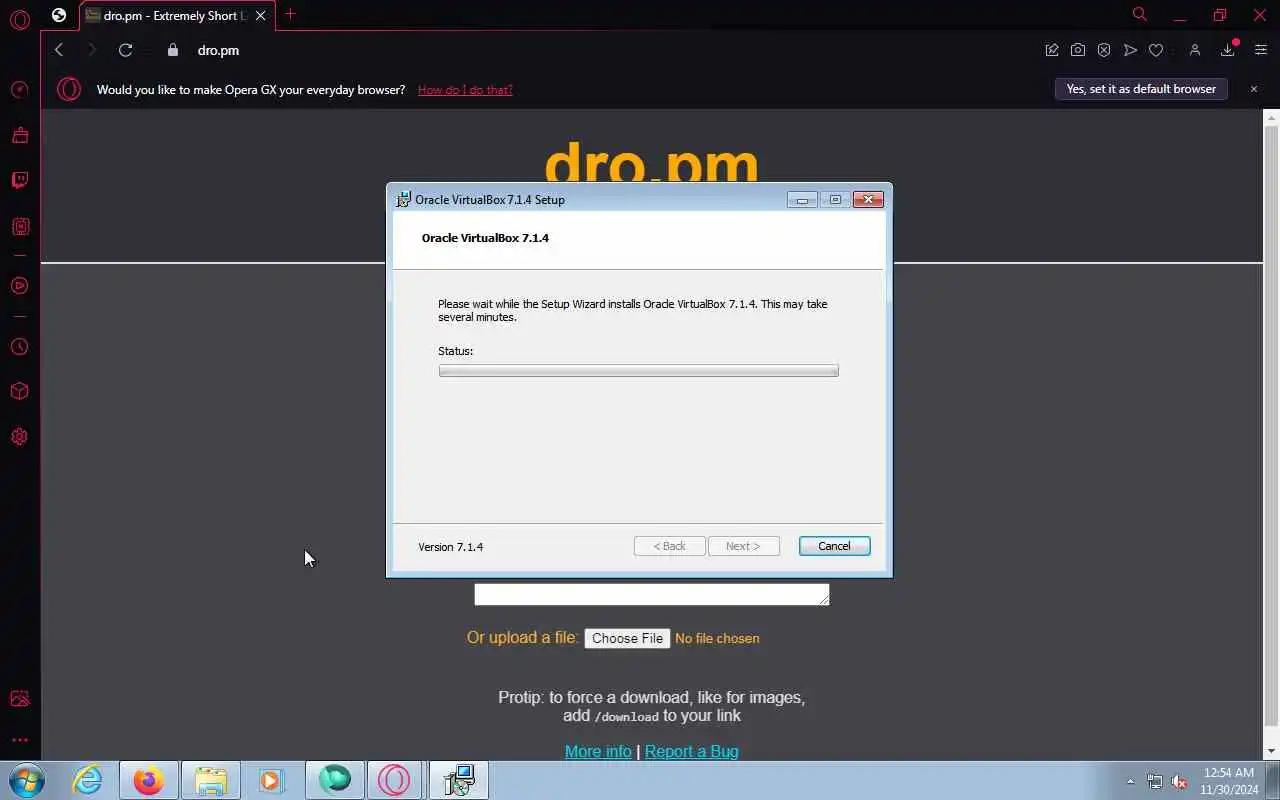
Task: Cancel the VirtualBox installation
Action: point(834,546)
